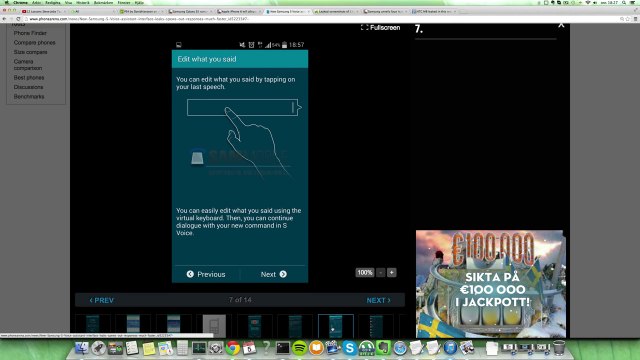Open the System Preferences gear in the dock
Image resolution: width=640 pixels, height=360 pixels.
click(216, 348)
